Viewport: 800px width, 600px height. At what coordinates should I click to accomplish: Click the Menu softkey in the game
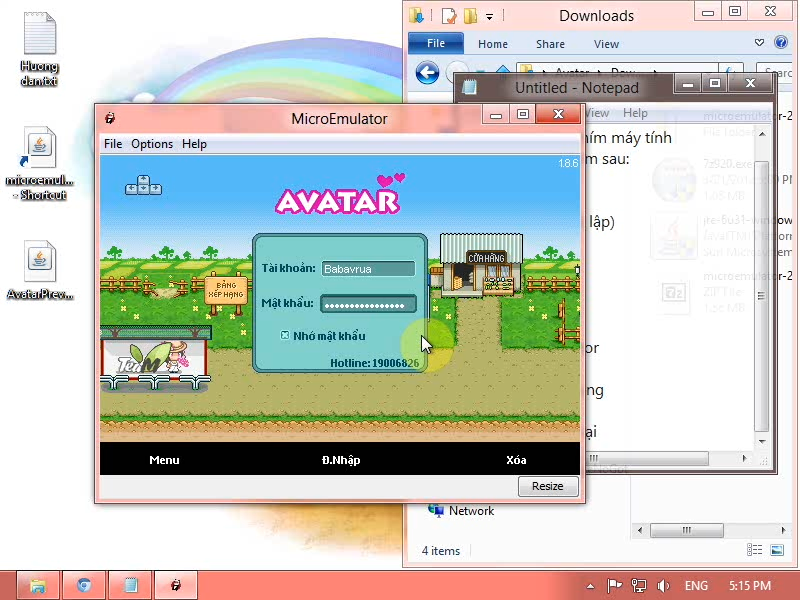tap(164, 460)
